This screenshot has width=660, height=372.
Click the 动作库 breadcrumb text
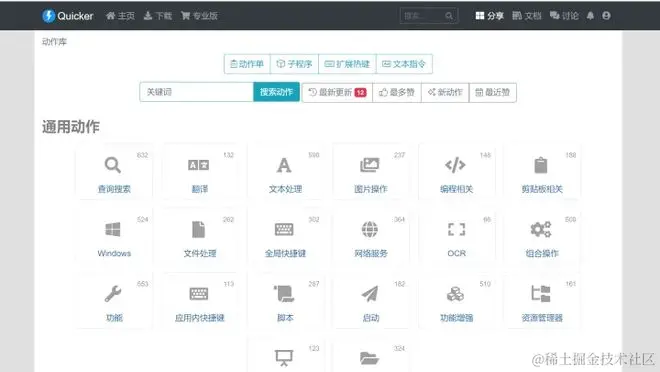[54, 41]
